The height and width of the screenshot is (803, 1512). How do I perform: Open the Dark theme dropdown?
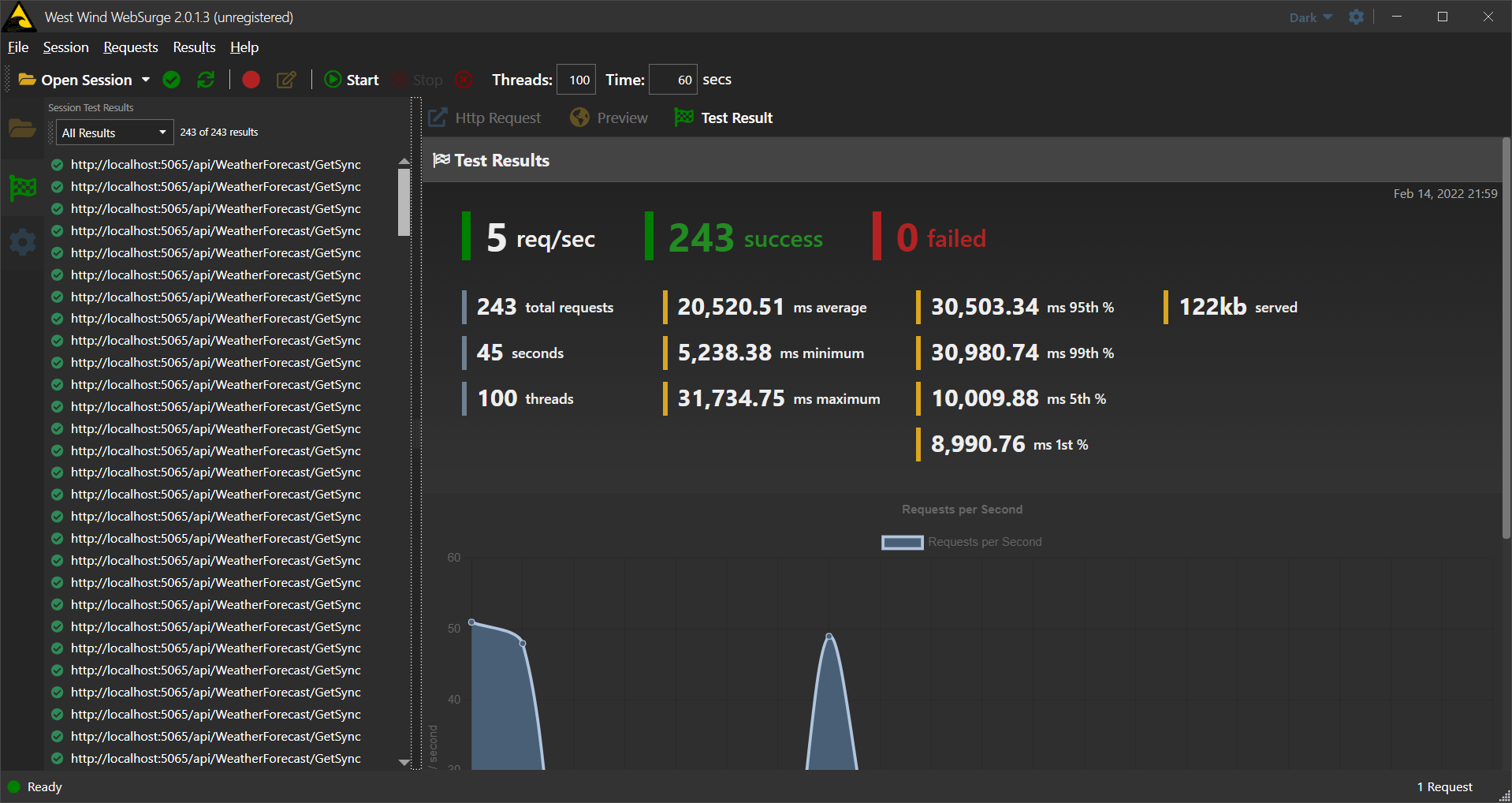point(1310,17)
